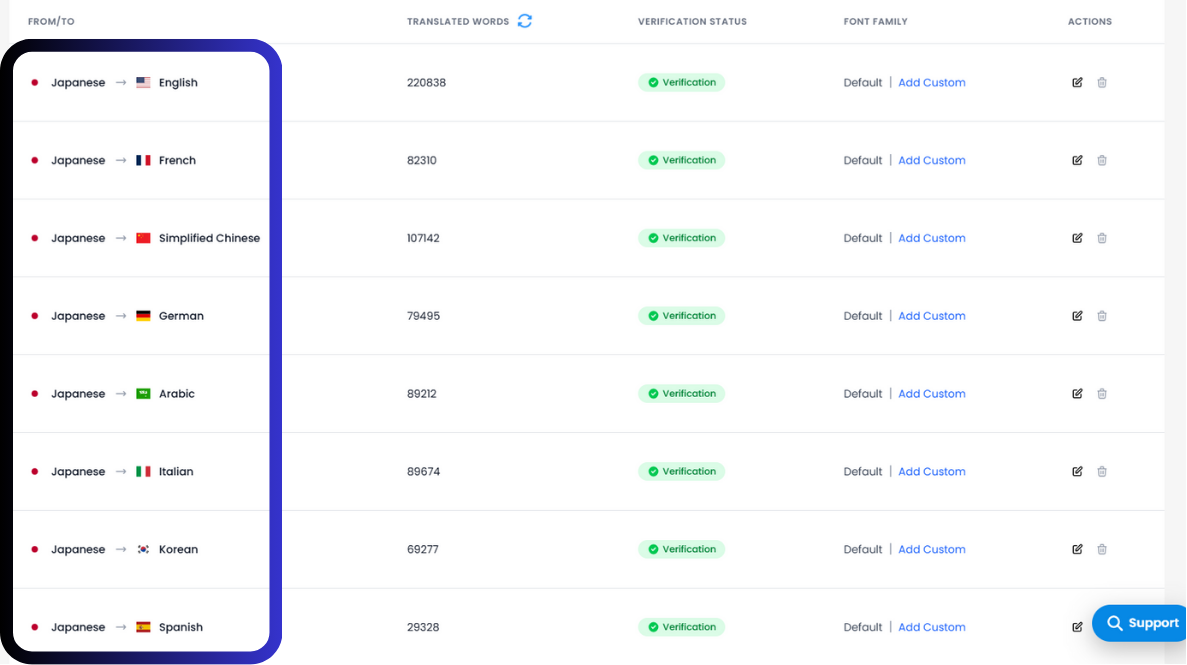This screenshot has width=1187, height=665.
Task: Refresh the Translated Words counts
Action: 527,21
